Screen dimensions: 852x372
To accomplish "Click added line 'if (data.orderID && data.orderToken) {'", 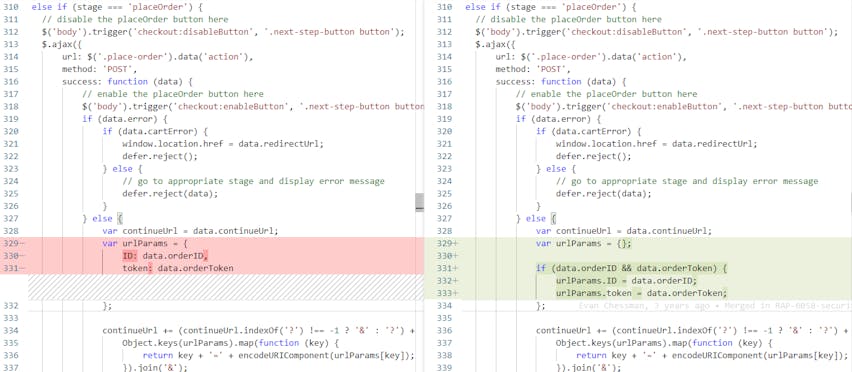I will pos(631,268).
